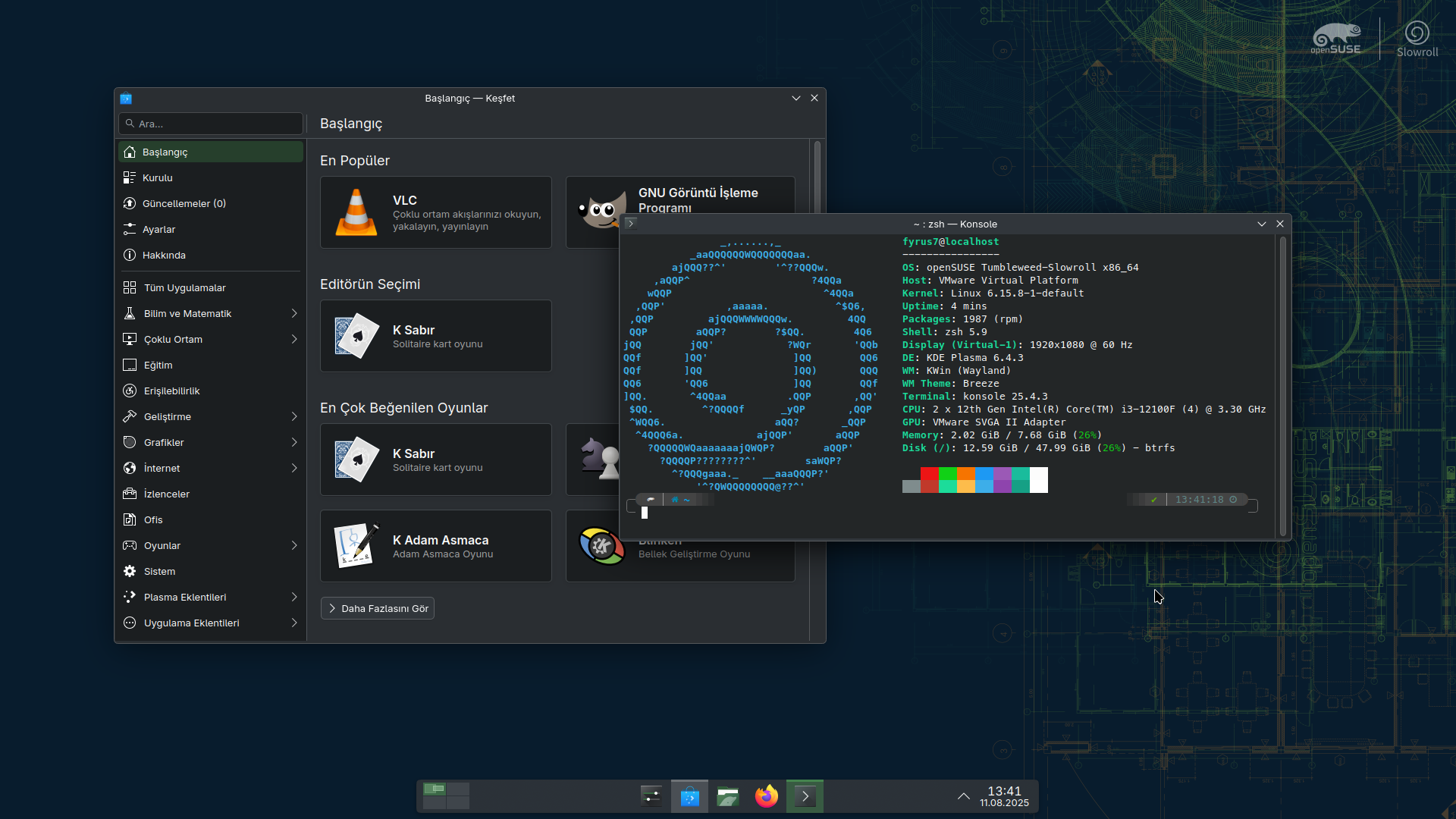
Task: Click the Erişilebilirlik accessibility icon
Action: click(130, 391)
